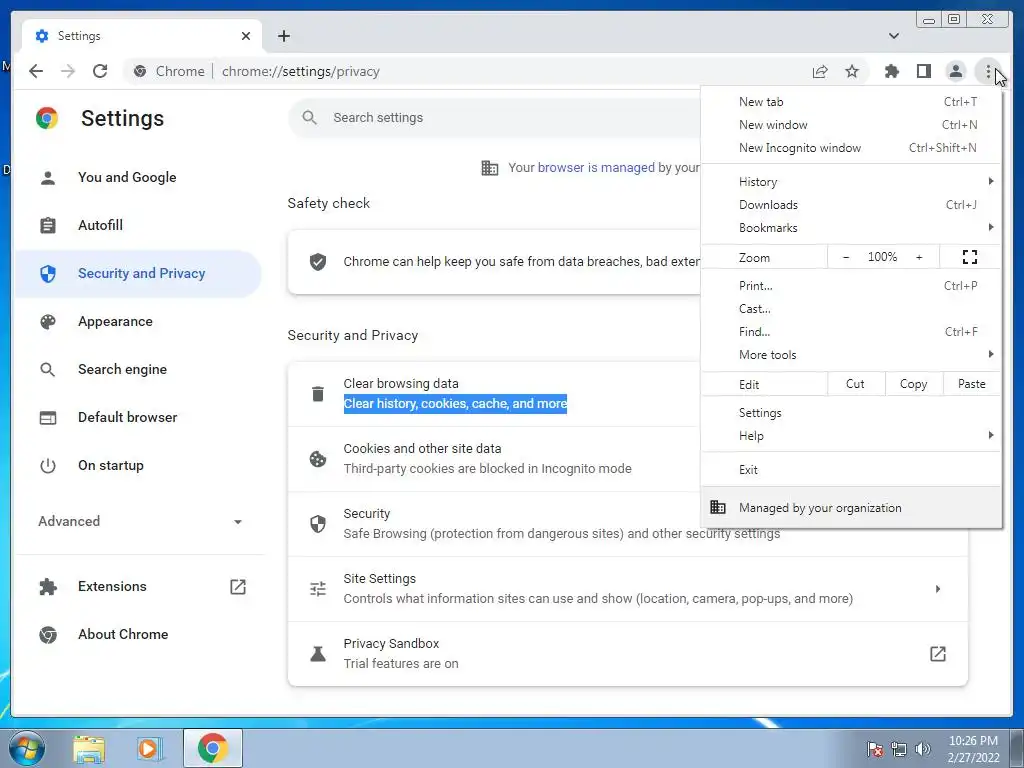The width and height of the screenshot is (1024, 768).
Task: Expand the Help submenu
Action: pos(851,436)
